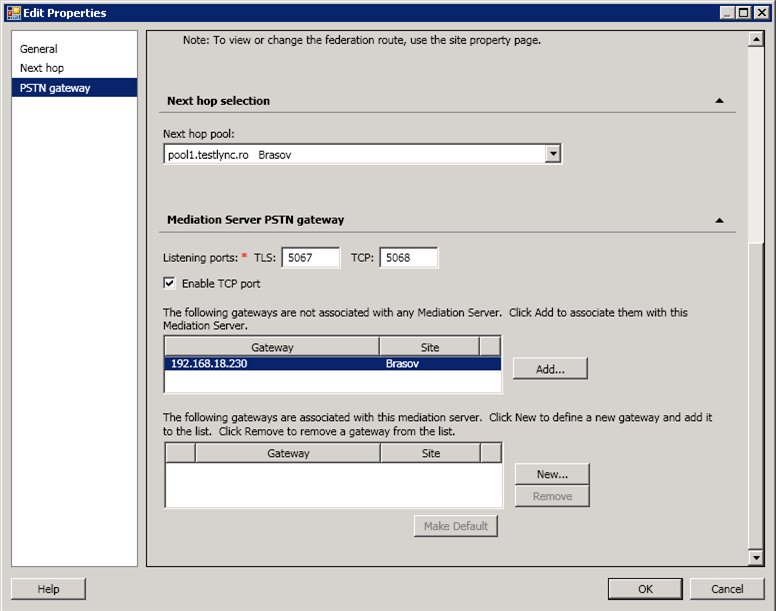Open the Next hop pool dropdown
The image size is (776, 611).
pos(553,154)
